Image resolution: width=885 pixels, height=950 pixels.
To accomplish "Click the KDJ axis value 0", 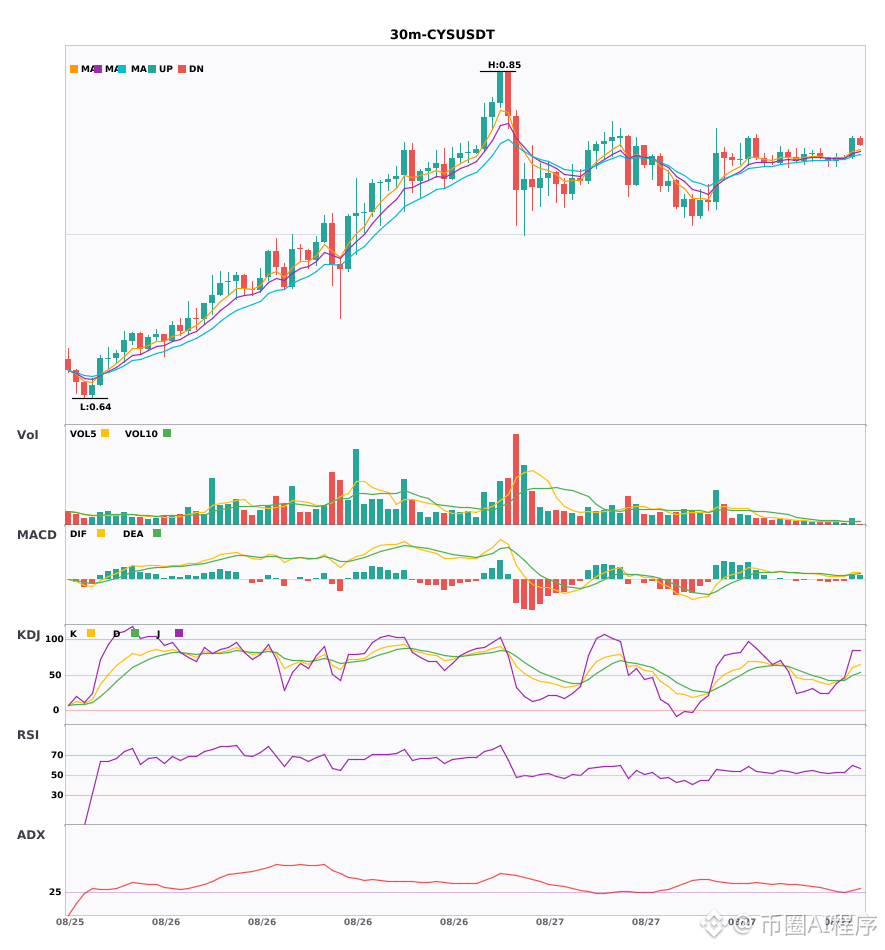I will click(56, 710).
